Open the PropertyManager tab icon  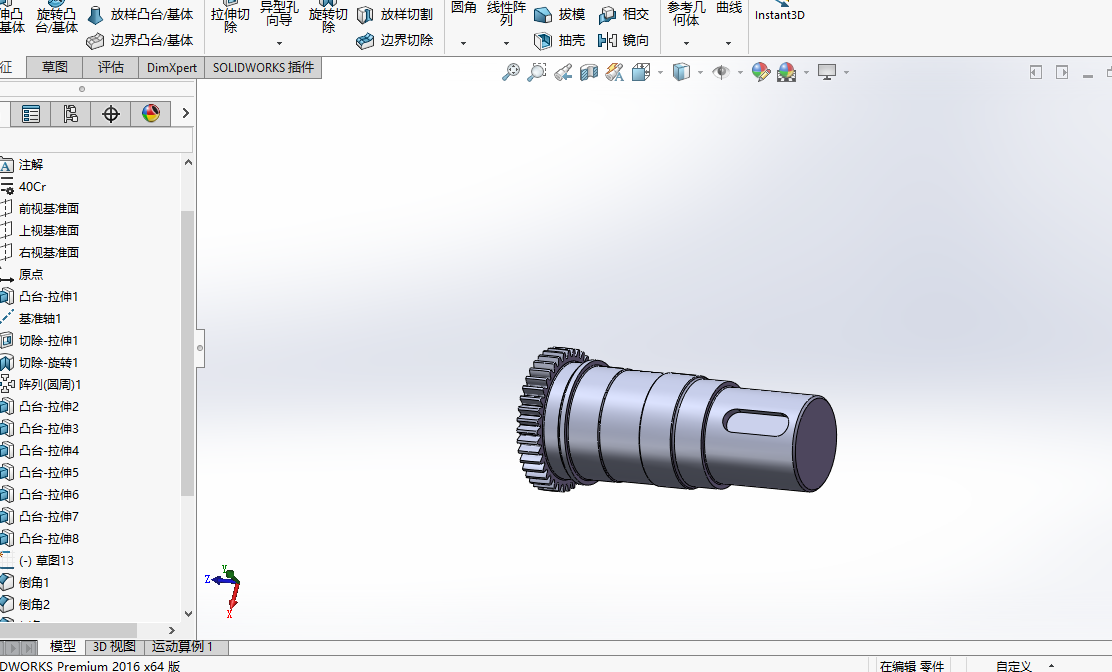coord(30,113)
